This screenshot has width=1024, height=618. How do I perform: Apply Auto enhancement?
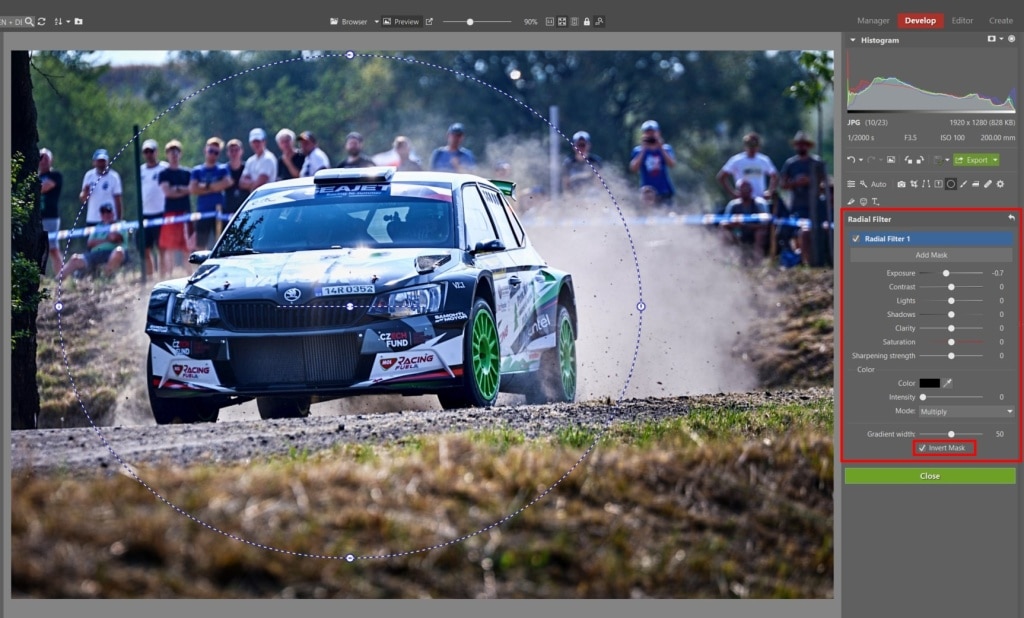(x=873, y=184)
